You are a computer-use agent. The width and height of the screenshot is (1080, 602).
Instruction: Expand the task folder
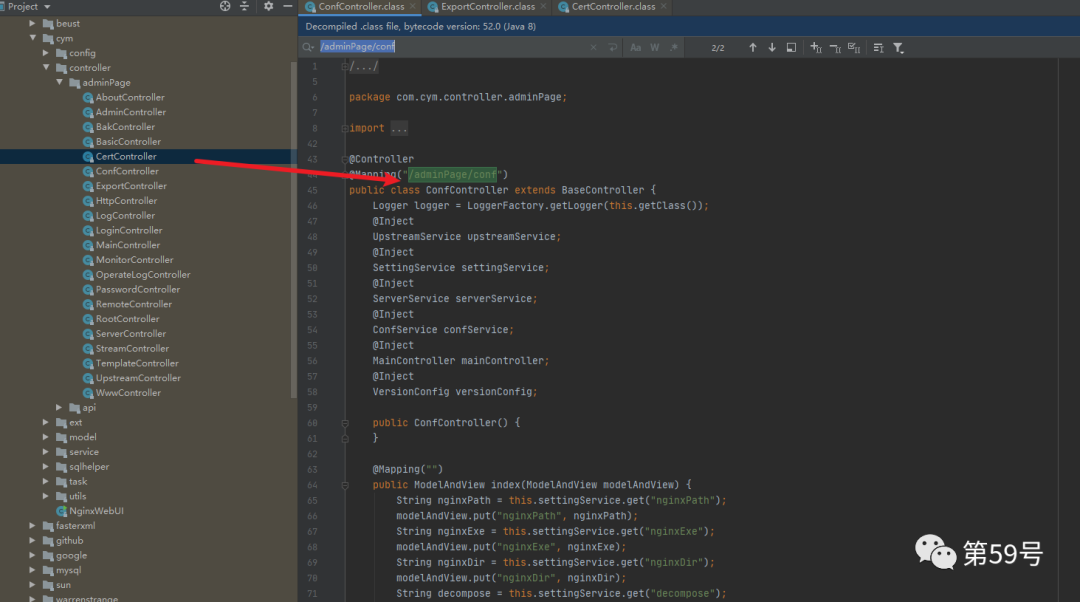click(45, 481)
